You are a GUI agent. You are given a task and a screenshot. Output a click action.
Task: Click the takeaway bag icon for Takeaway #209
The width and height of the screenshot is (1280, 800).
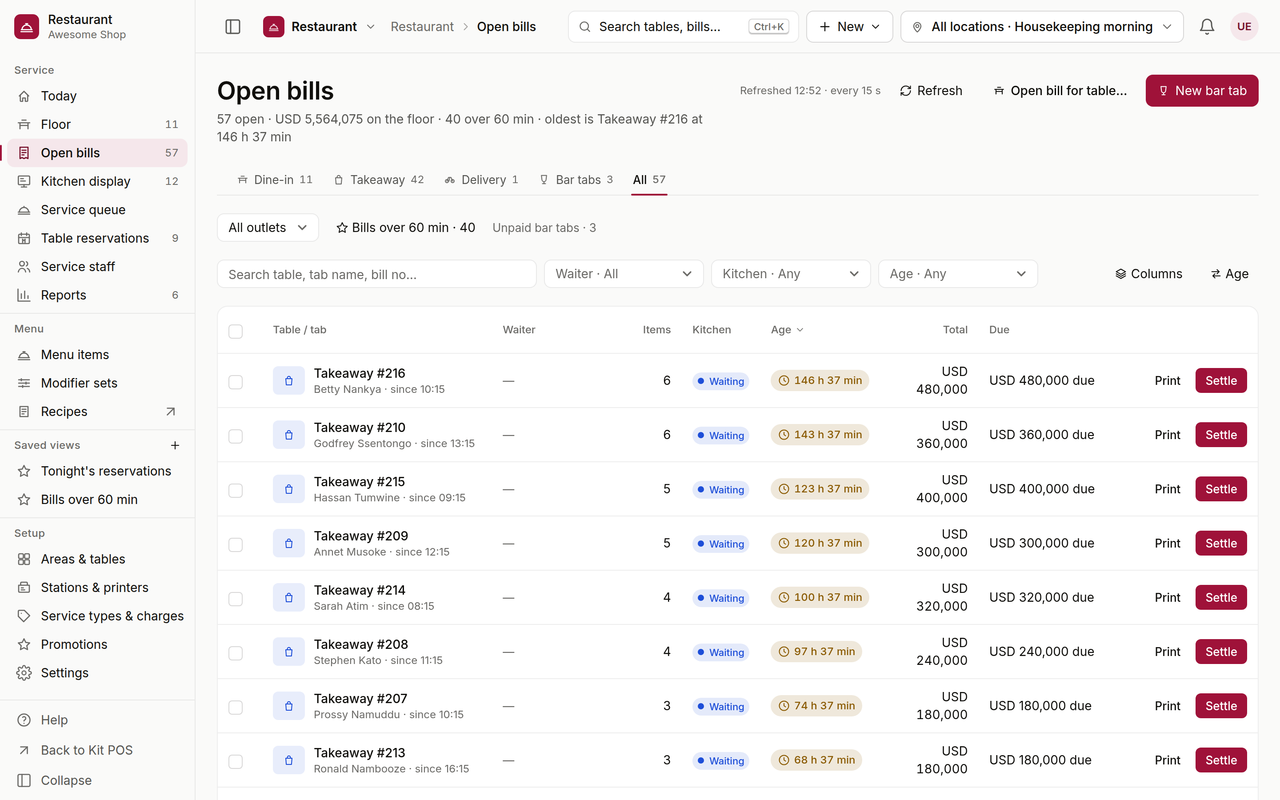pyautogui.click(x=289, y=543)
